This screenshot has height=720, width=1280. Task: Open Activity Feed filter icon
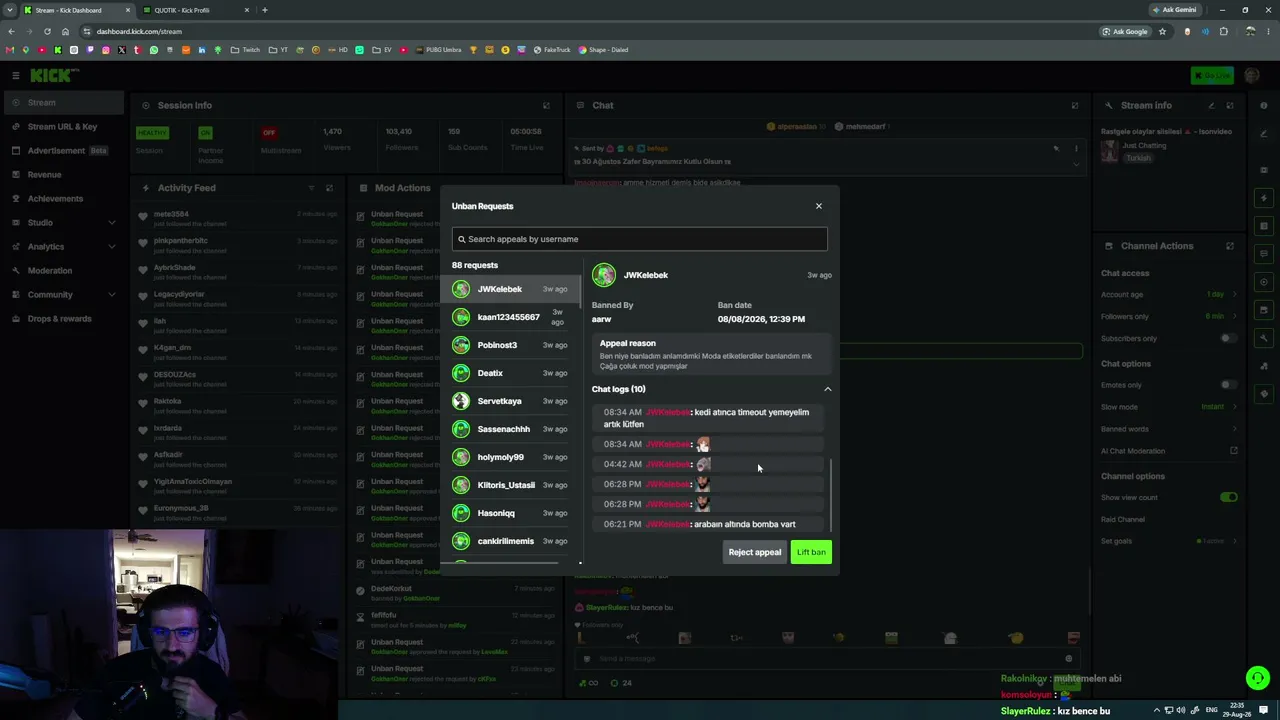[311, 188]
